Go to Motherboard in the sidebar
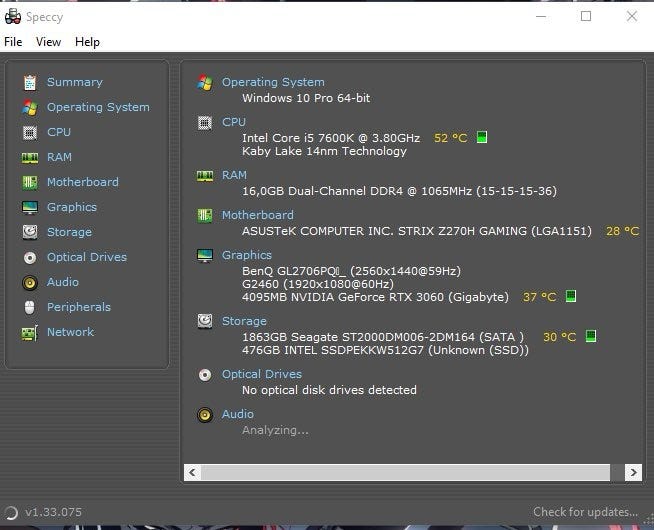Screen dimensions: 654x530 click(83, 182)
